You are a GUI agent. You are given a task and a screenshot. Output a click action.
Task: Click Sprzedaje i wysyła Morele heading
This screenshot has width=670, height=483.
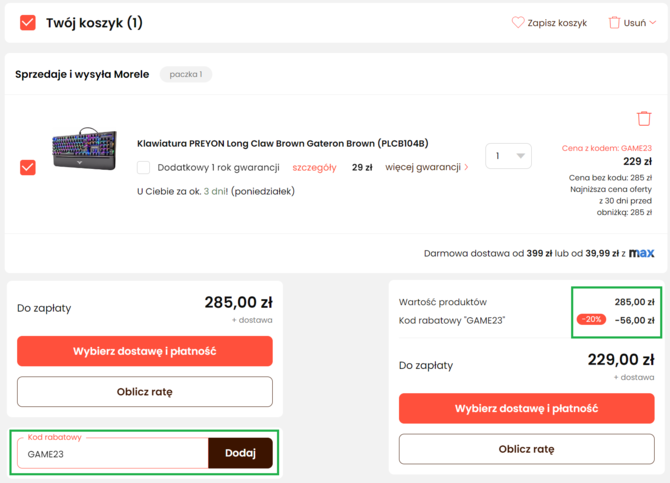point(82,74)
